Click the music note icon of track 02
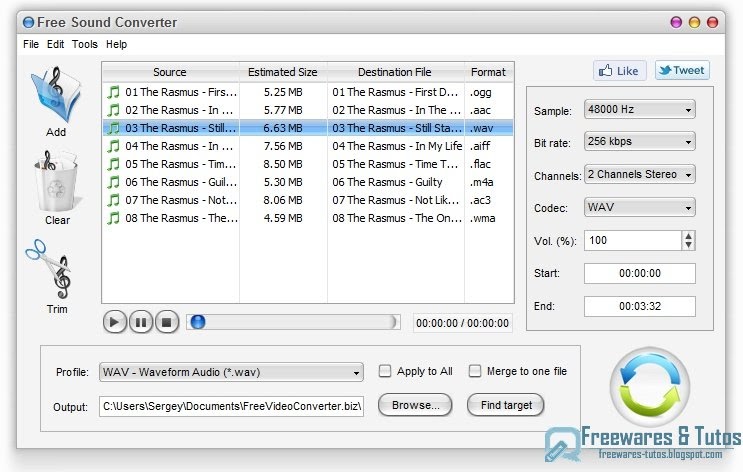The image size is (743, 472). click(x=113, y=110)
